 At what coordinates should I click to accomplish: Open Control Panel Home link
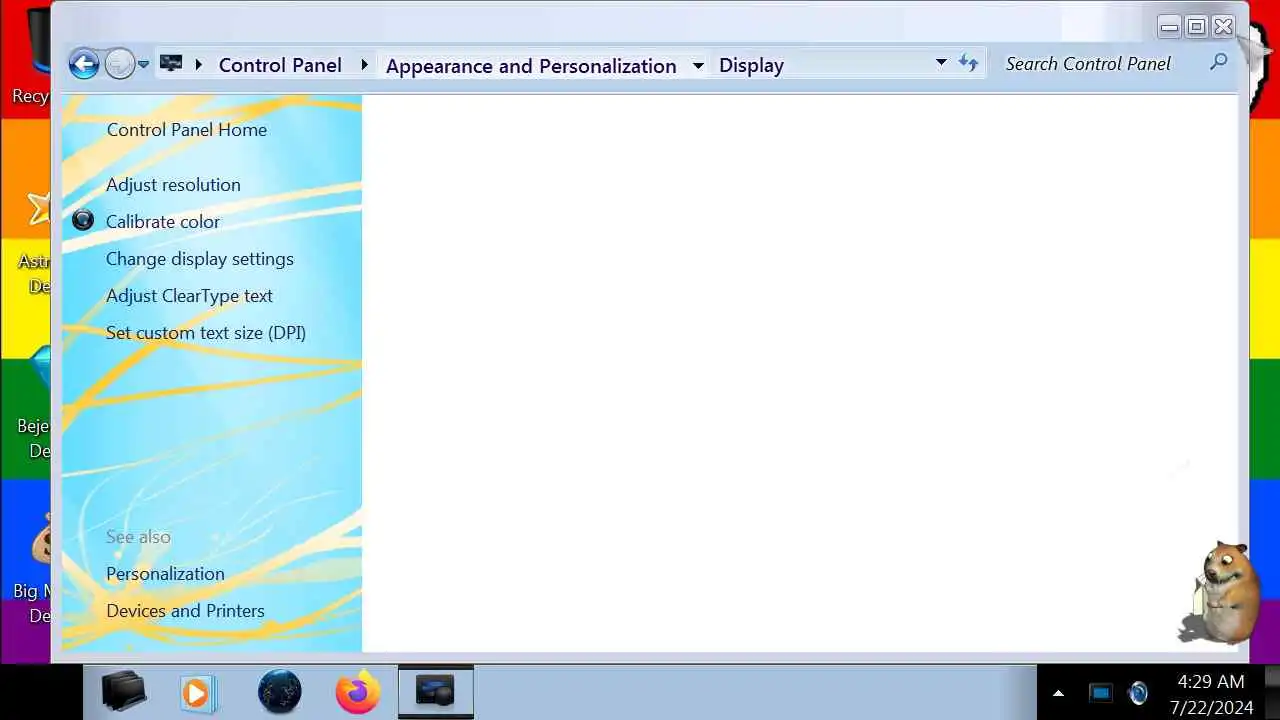click(187, 130)
